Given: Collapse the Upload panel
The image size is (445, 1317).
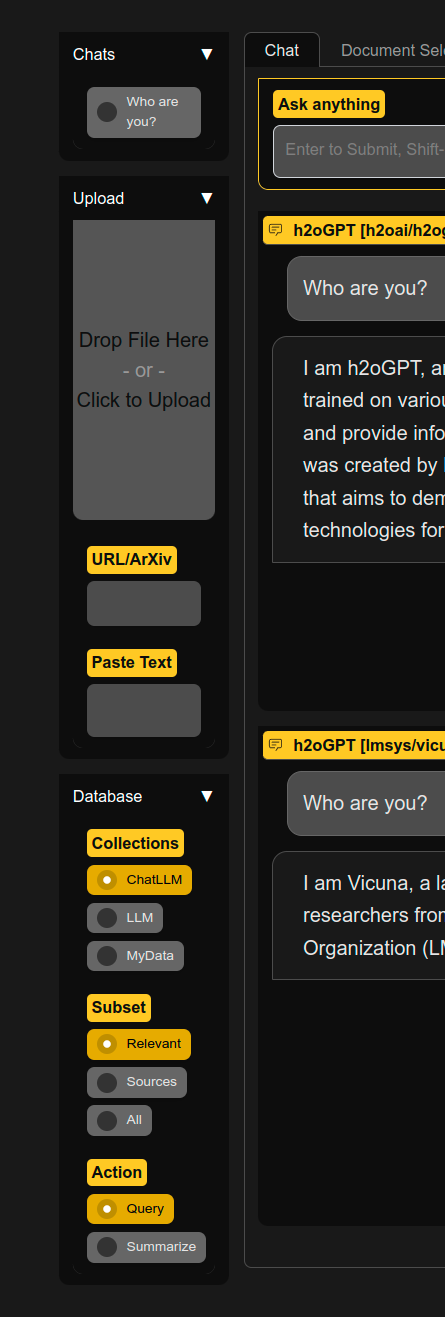Looking at the screenshot, I should [207, 198].
